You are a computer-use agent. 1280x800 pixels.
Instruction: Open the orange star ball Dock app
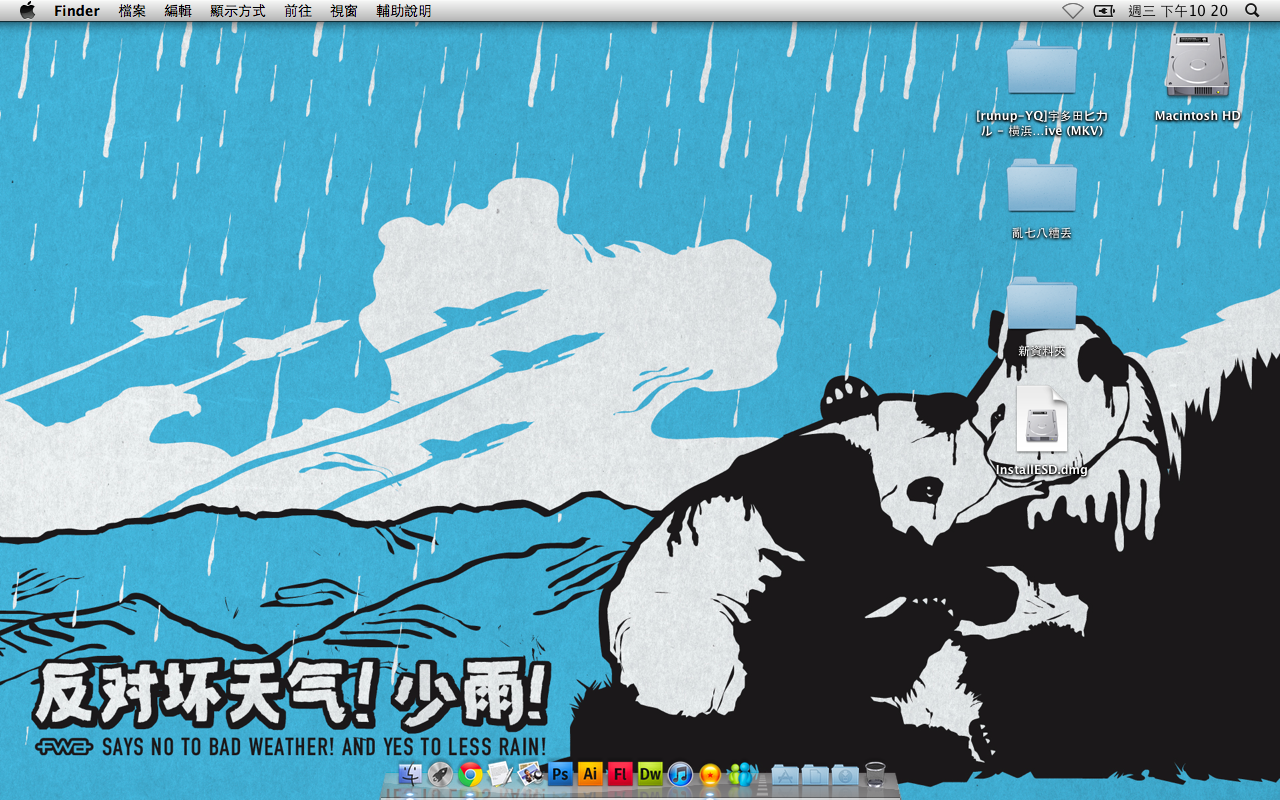click(x=710, y=774)
